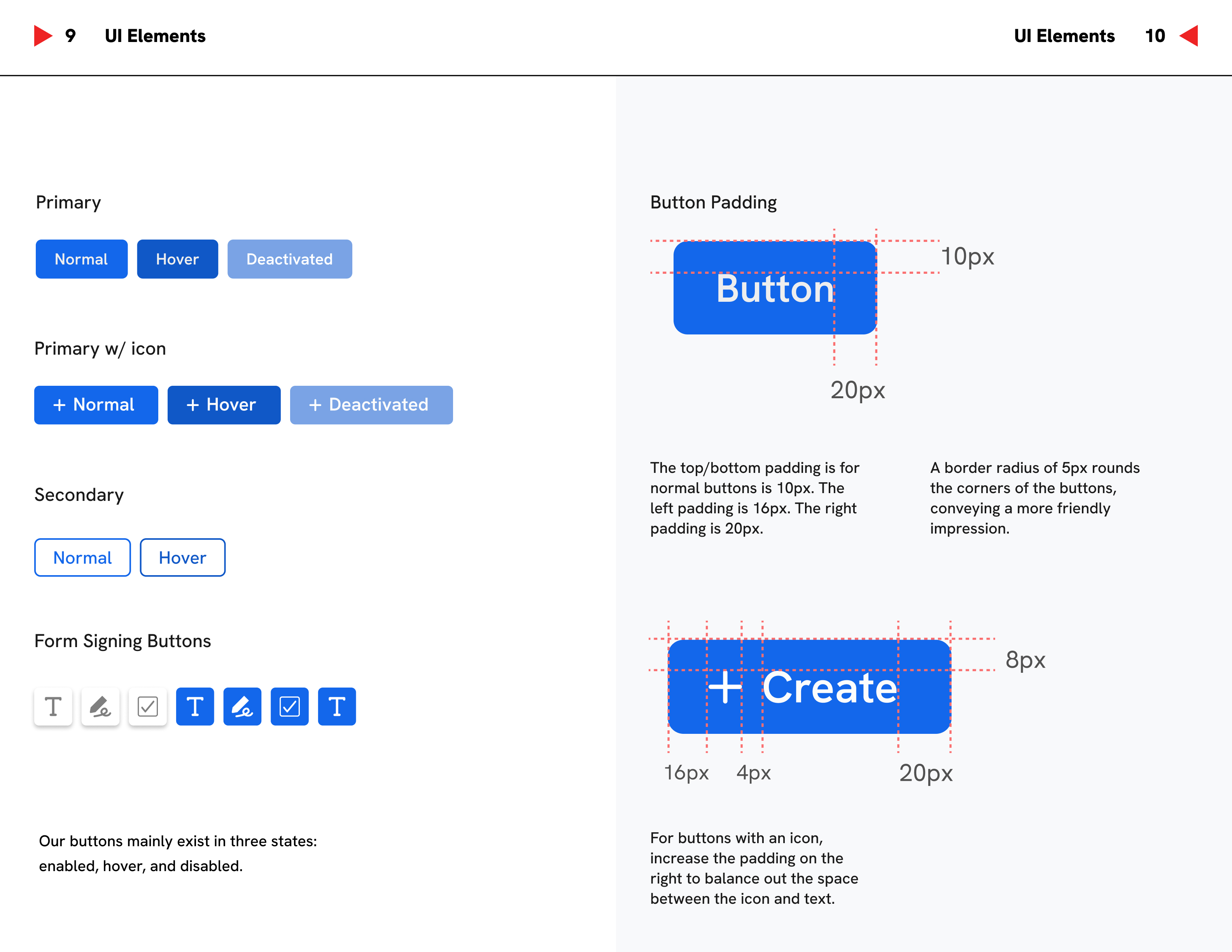The height and width of the screenshot is (952, 1232).
Task: Click the Secondary outlined 'Normal' button
Action: (82, 557)
